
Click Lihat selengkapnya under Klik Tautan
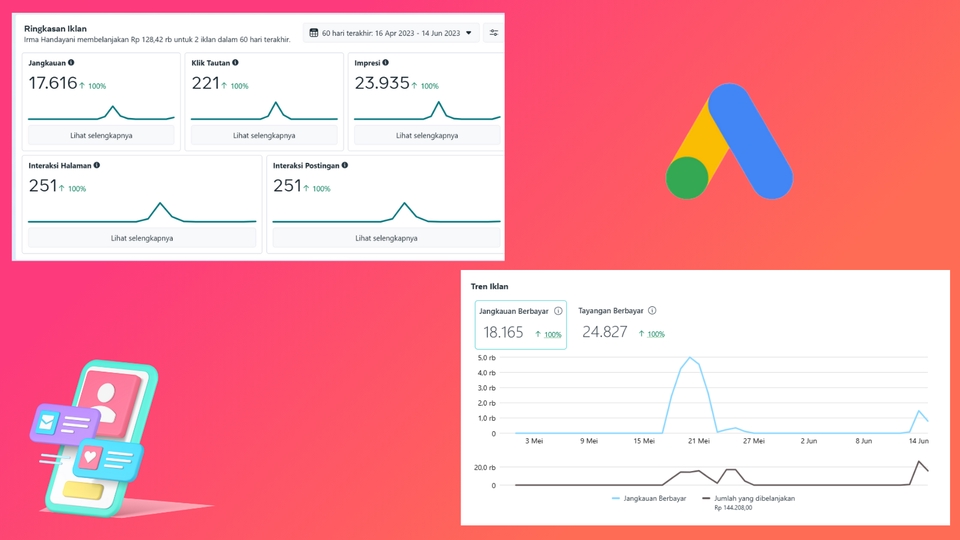264,135
